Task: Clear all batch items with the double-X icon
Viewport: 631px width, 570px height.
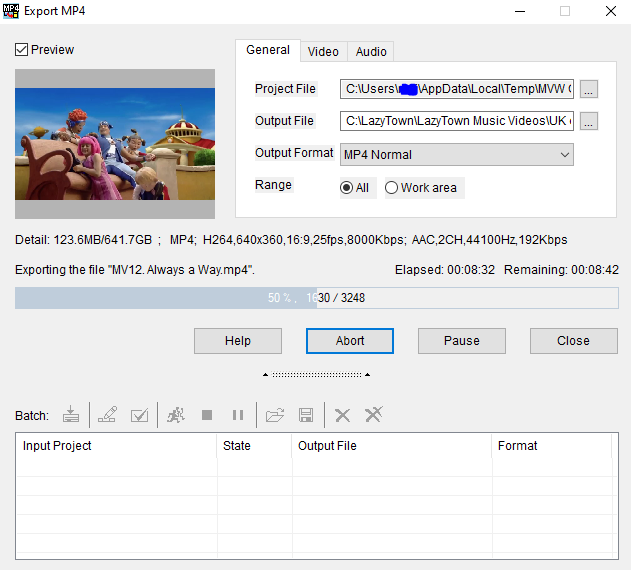Action: (x=374, y=415)
